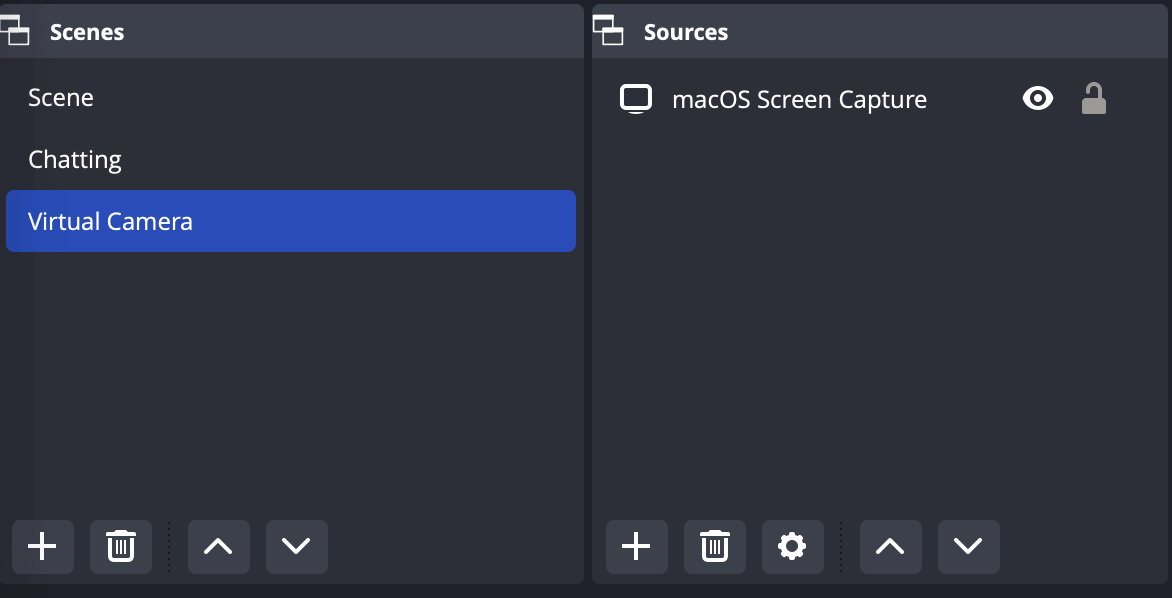
Task: Move selected scene down in list
Action: point(296,546)
